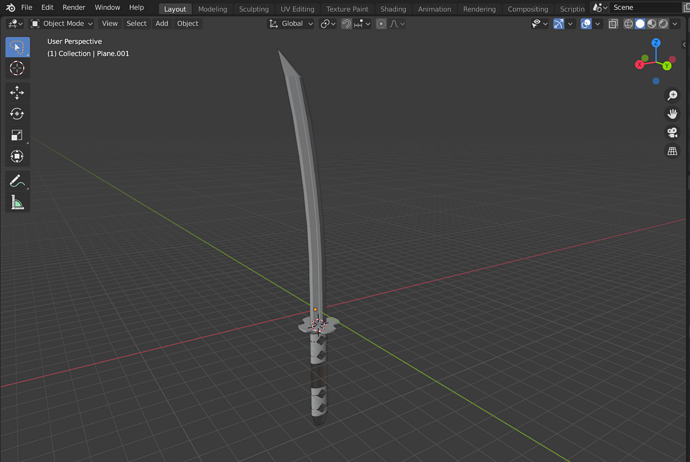The image size is (690, 462).
Task: Open the snapping options dropdown
Action: [x=362, y=24]
